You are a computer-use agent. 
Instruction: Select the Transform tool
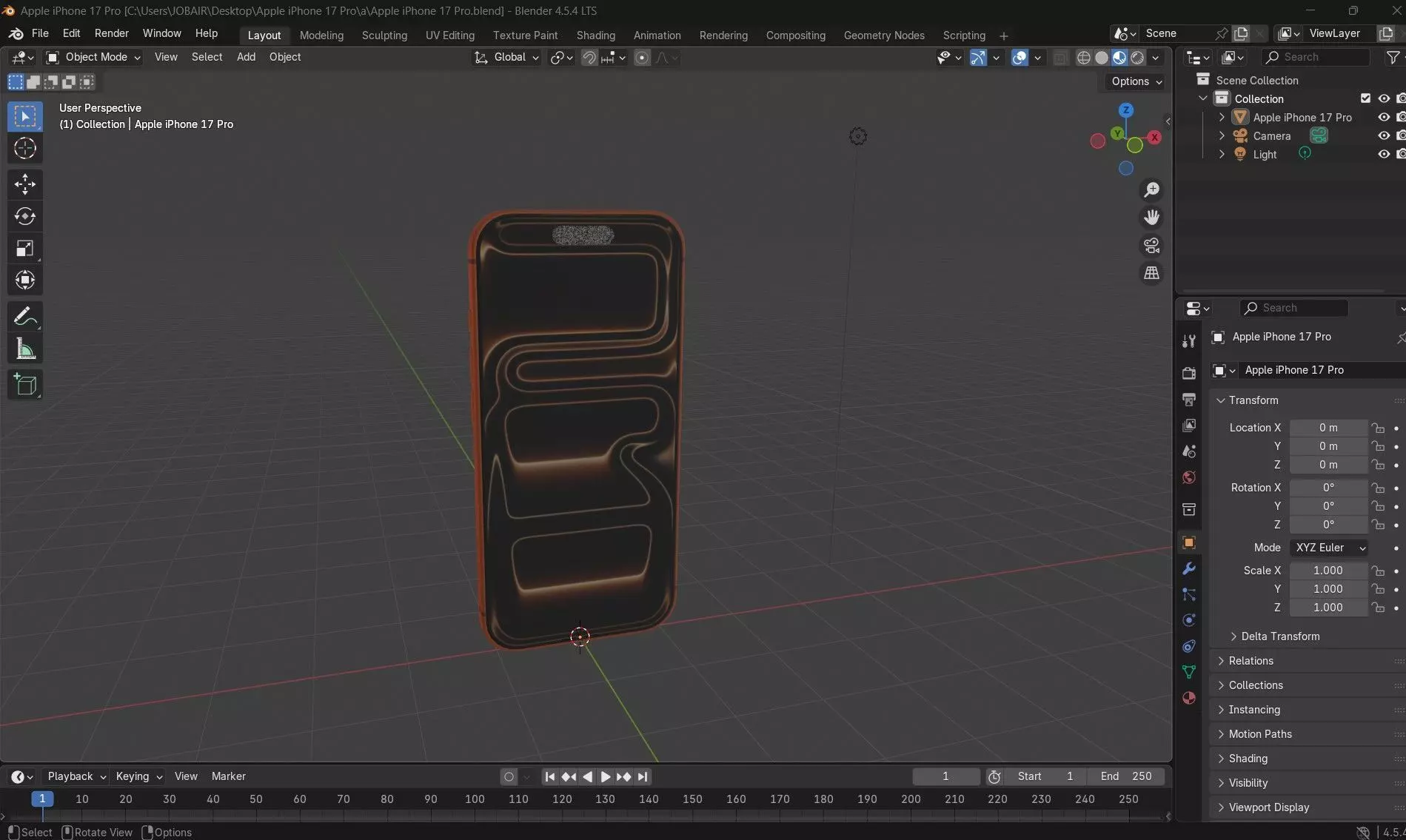[x=25, y=280]
